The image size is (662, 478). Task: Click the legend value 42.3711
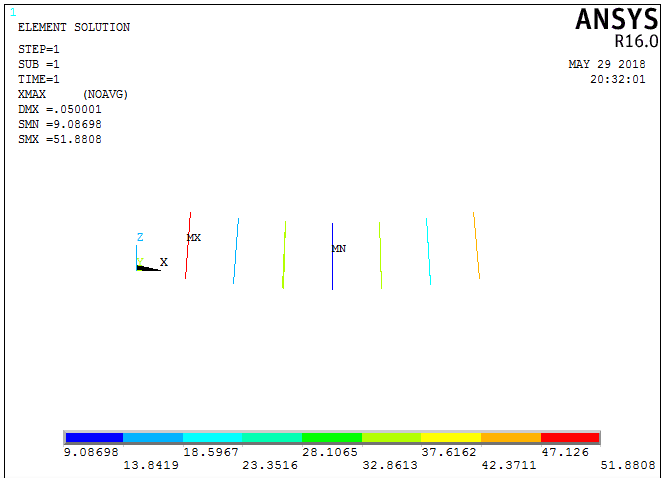tap(509, 465)
